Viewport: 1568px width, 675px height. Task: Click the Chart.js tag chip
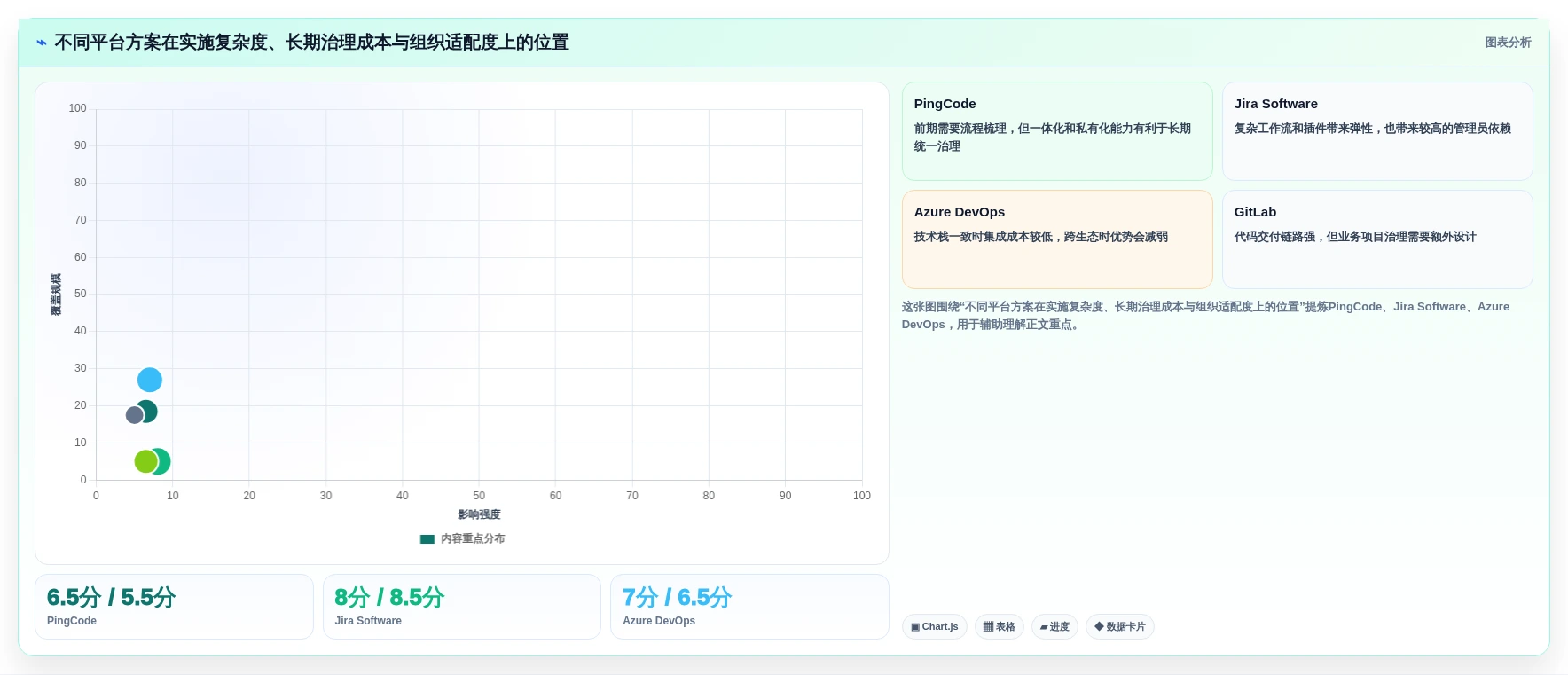pyautogui.click(x=935, y=626)
